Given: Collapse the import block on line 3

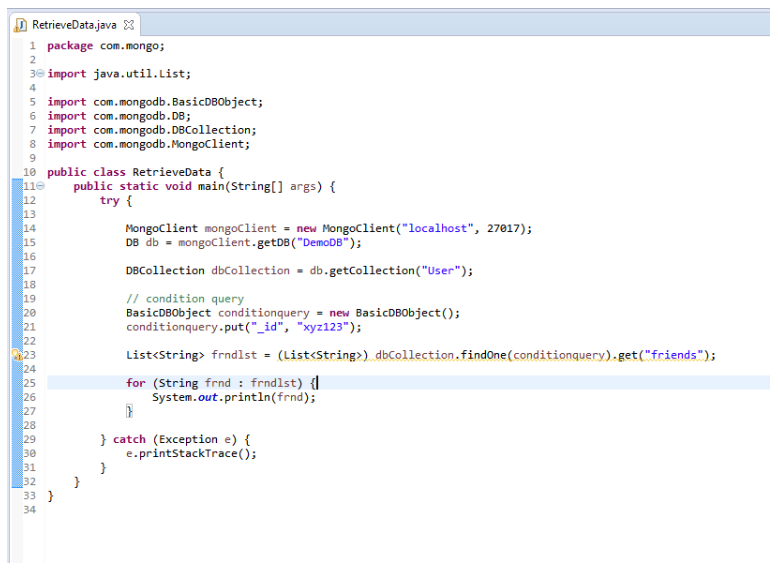Looking at the screenshot, I should (39, 74).
